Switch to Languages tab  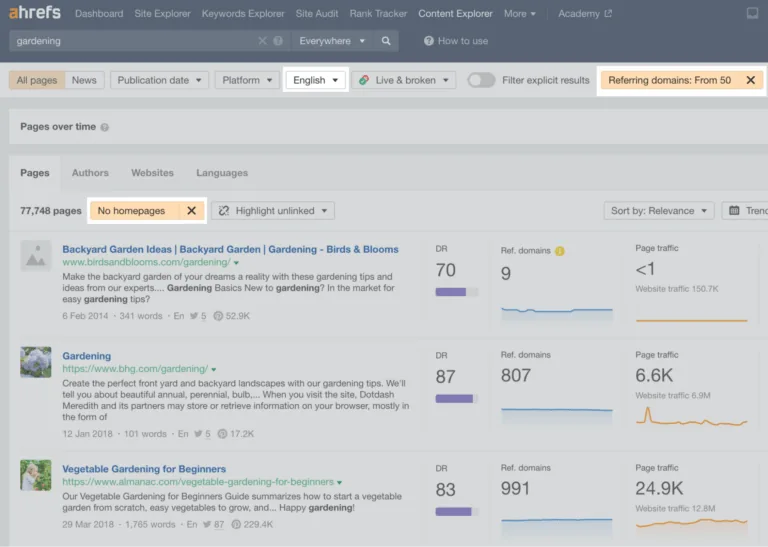[222, 173]
